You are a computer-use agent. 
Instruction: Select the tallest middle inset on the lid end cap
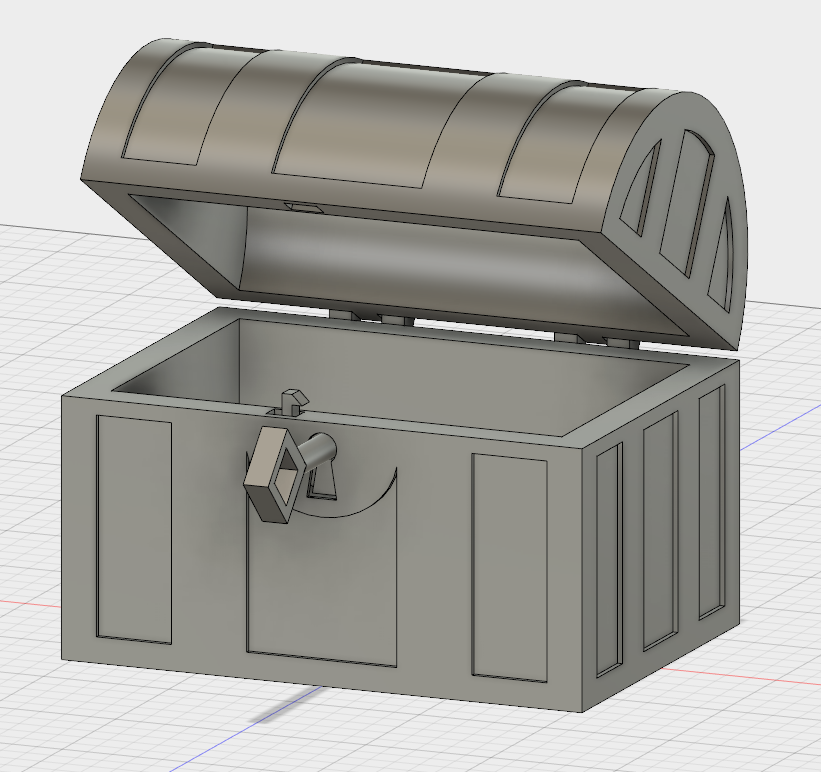click(x=686, y=202)
